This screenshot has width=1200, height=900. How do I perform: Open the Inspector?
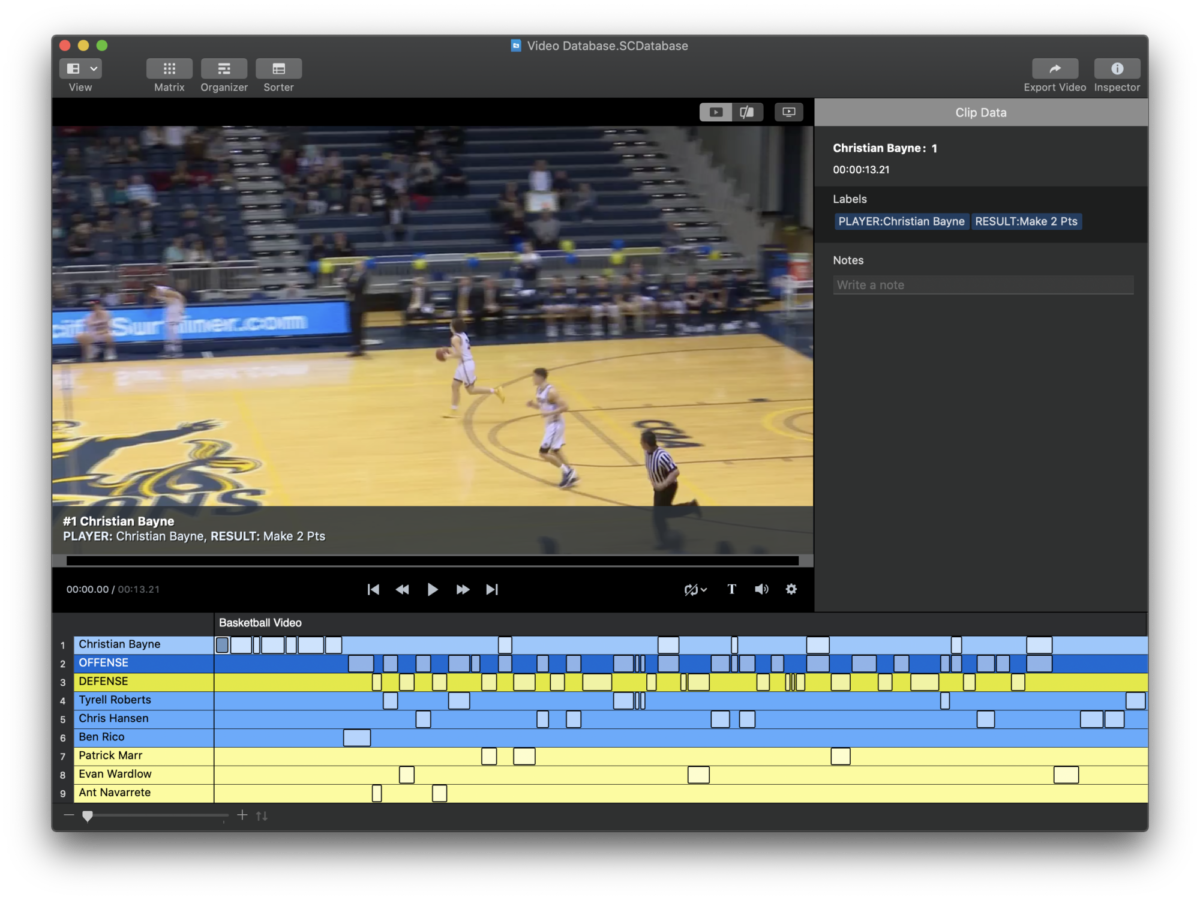1116,70
